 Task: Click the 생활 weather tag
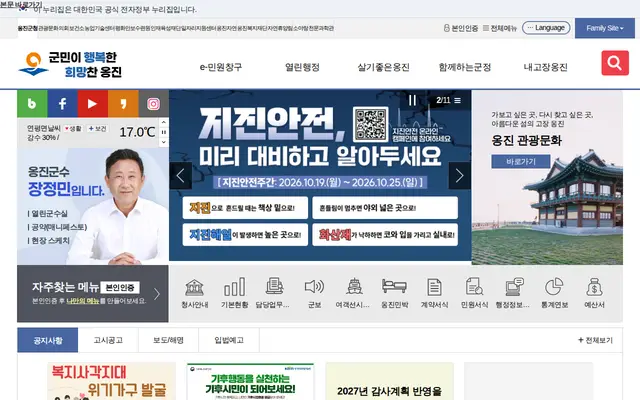[73, 129]
